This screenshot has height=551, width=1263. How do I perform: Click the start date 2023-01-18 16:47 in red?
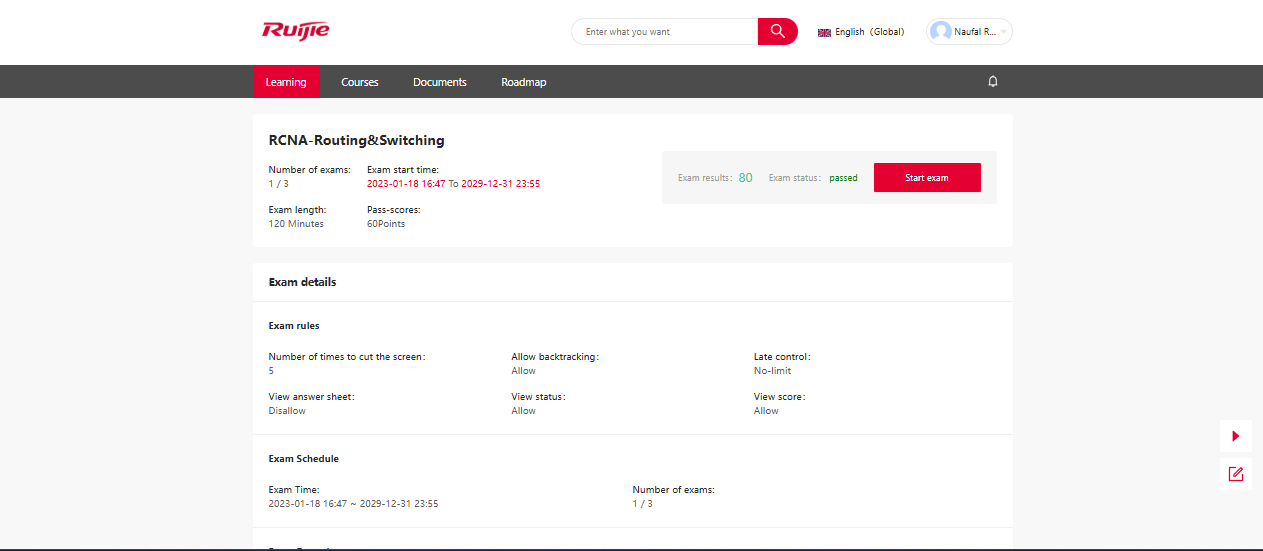pos(406,184)
